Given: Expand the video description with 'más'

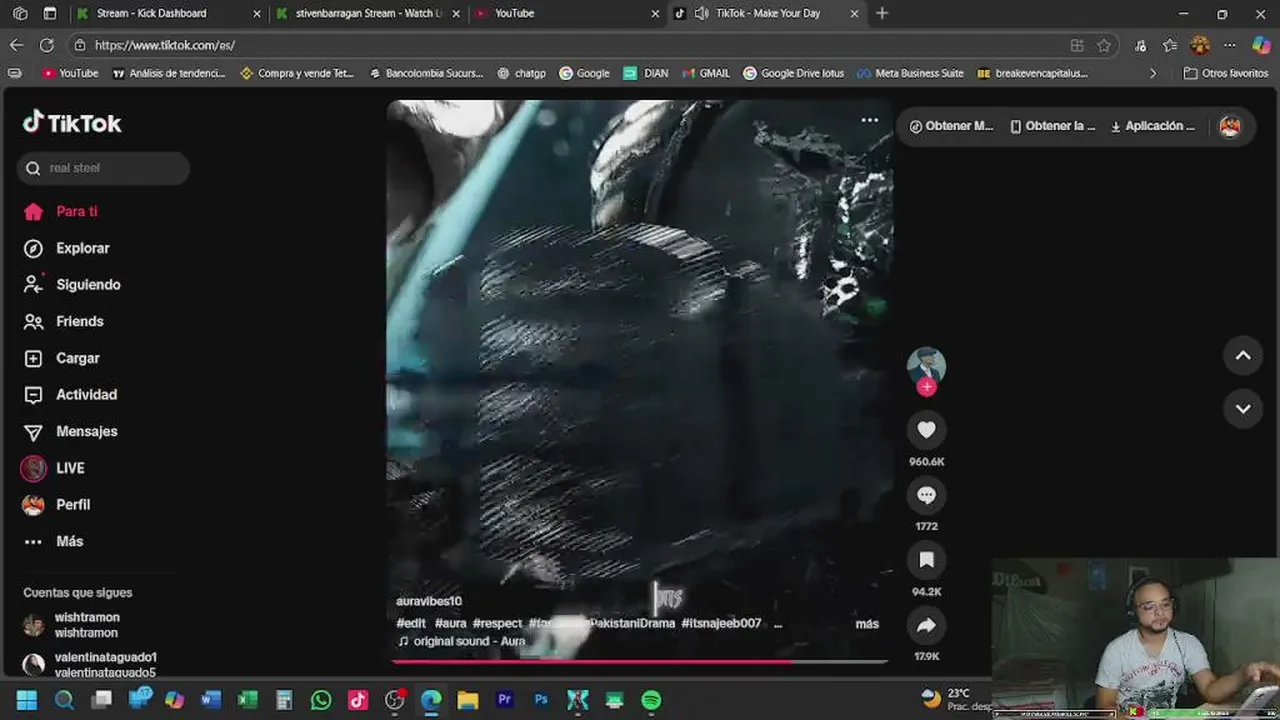Looking at the screenshot, I should pos(867,623).
